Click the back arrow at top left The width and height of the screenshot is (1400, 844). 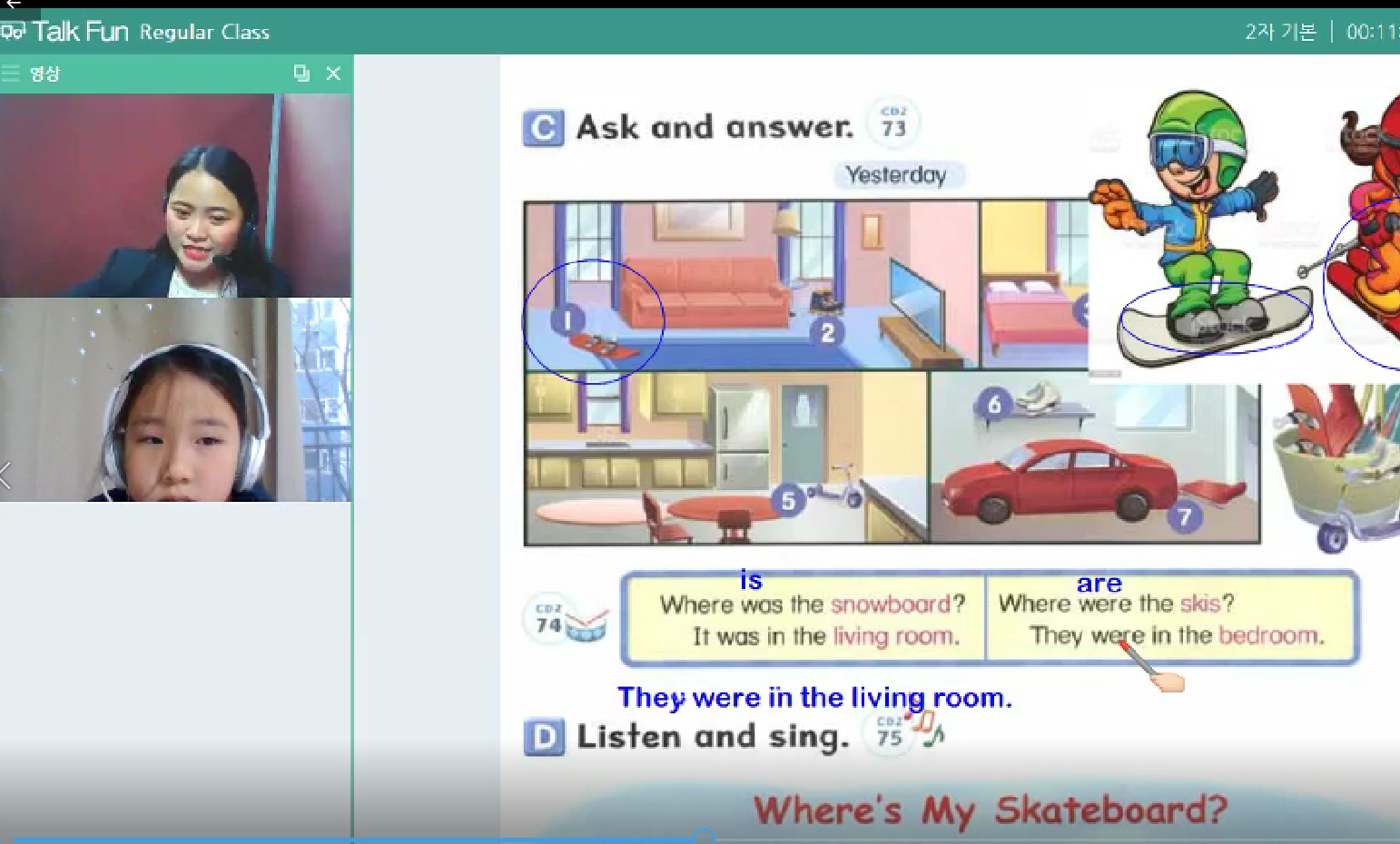(x=13, y=5)
